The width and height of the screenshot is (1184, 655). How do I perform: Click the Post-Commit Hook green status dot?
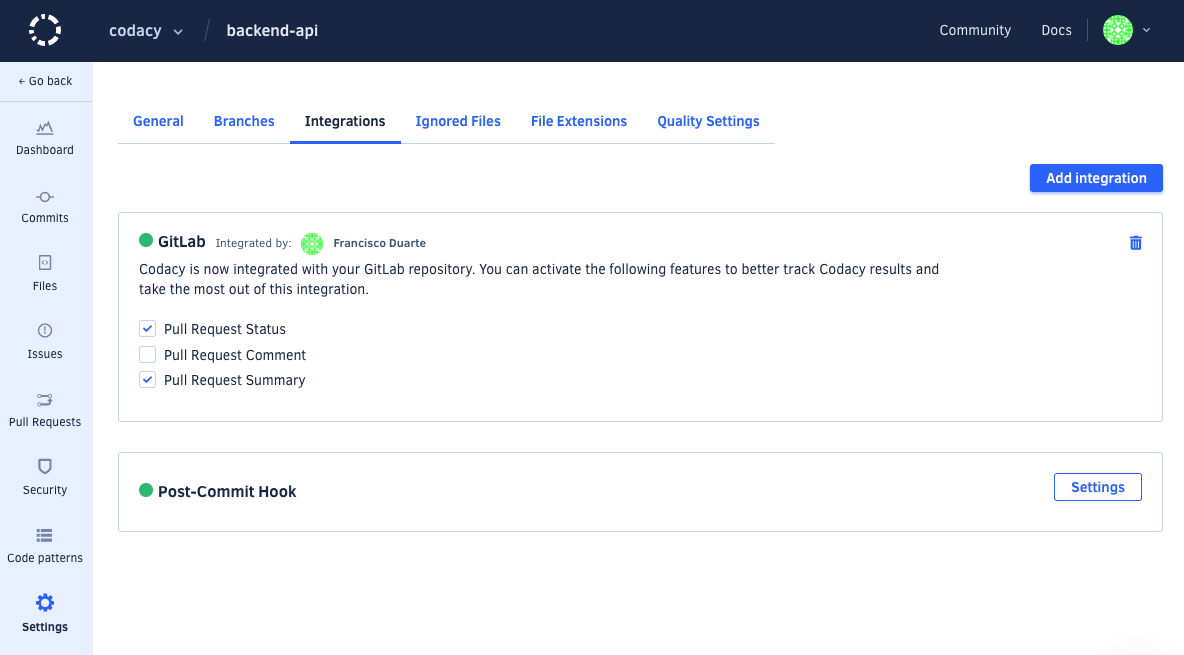(x=146, y=490)
